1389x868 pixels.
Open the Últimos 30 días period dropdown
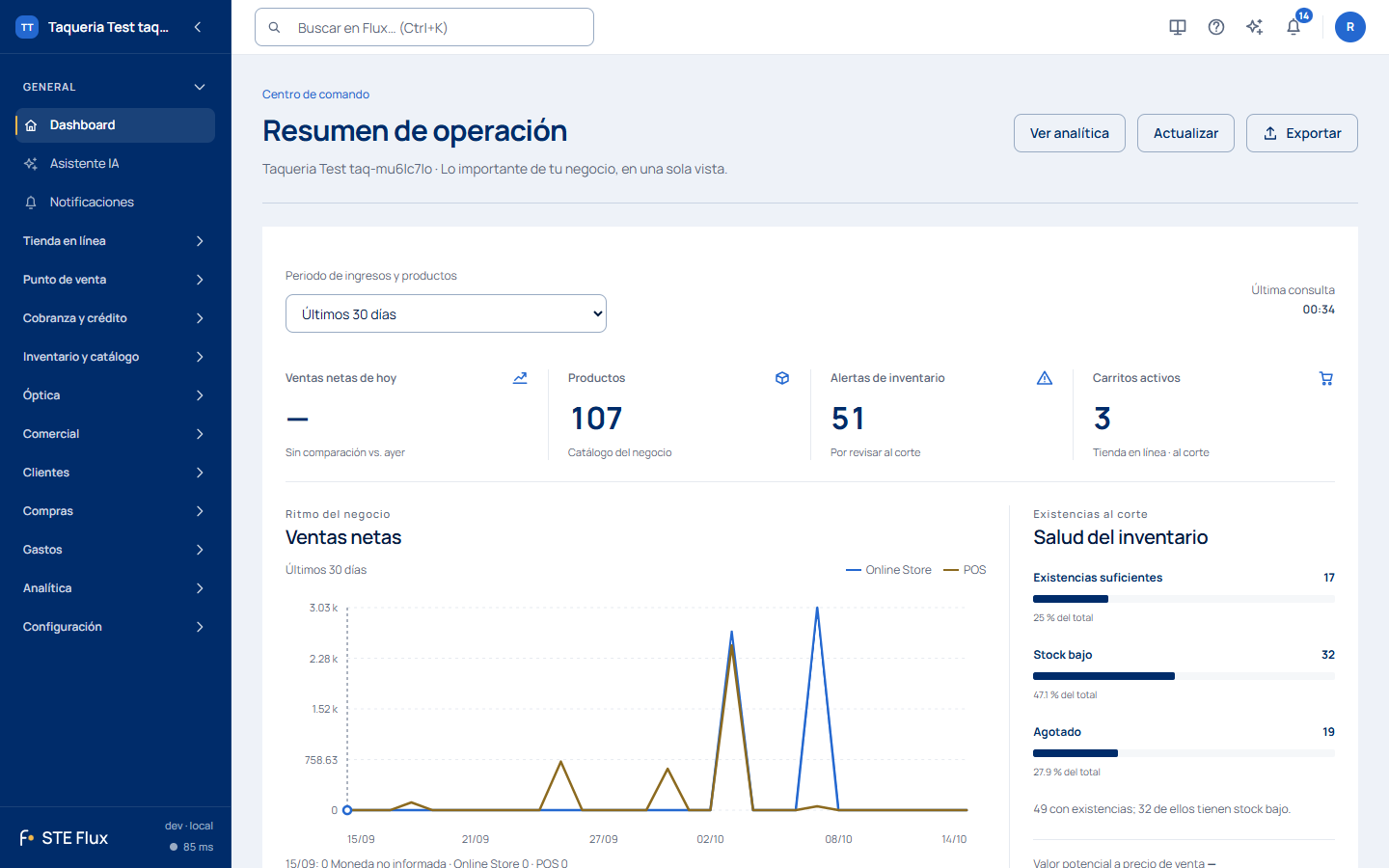pos(446,313)
